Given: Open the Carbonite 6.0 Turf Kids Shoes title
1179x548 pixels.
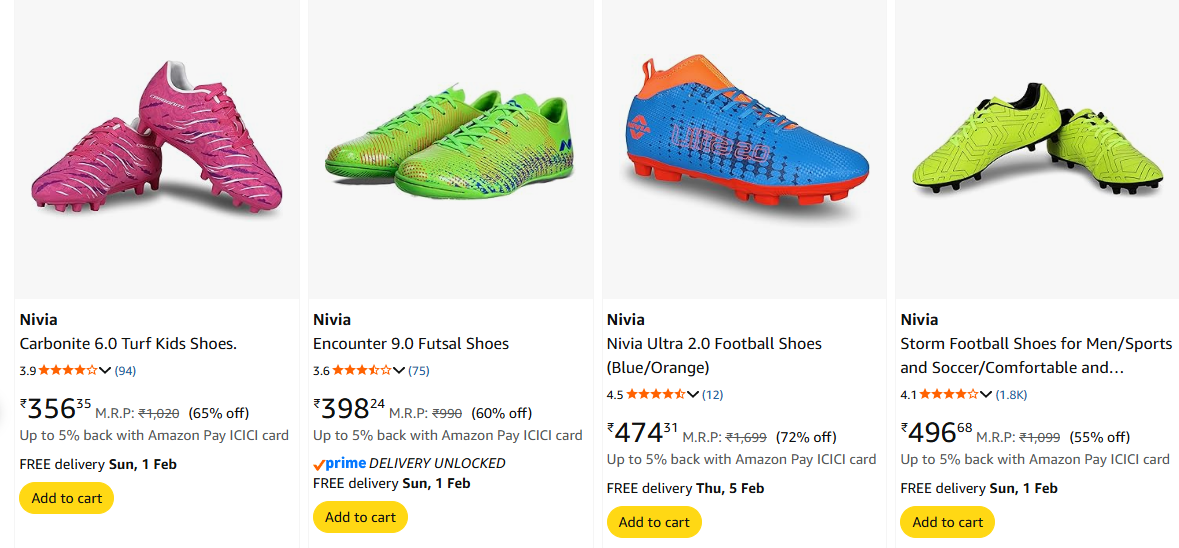Looking at the screenshot, I should pyautogui.click(x=128, y=344).
